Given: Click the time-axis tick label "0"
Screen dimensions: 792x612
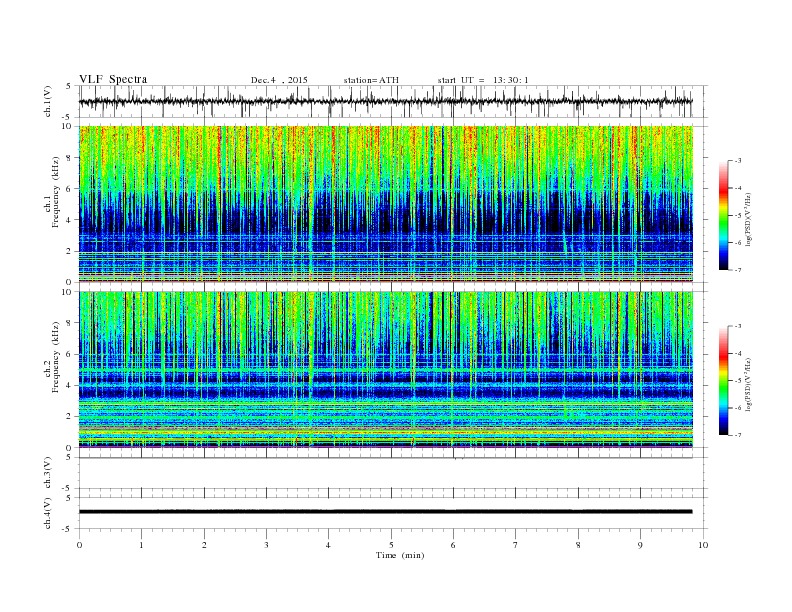Looking at the screenshot, I should point(79,545).
